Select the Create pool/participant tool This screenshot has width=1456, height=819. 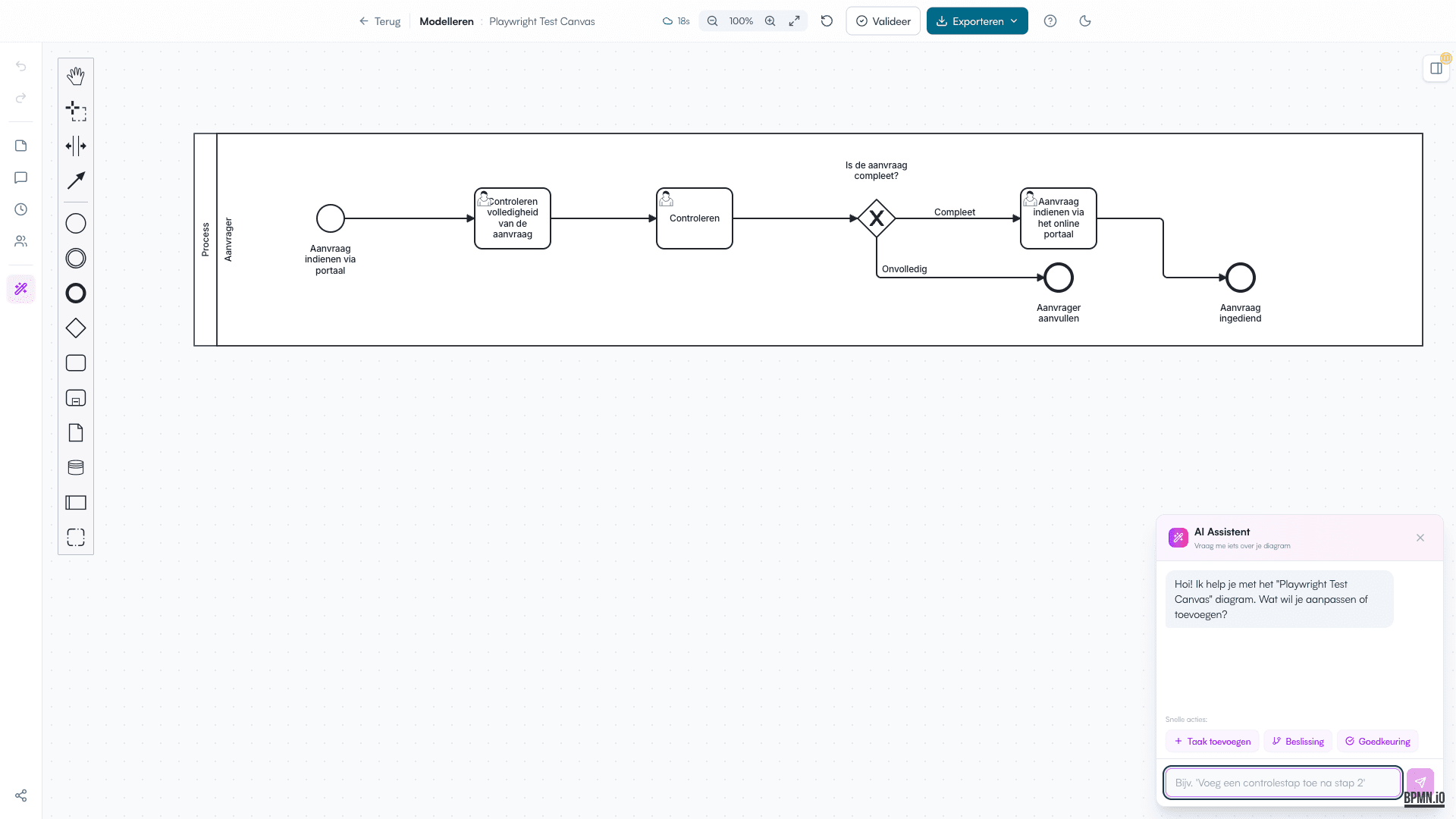coord(76,502)
